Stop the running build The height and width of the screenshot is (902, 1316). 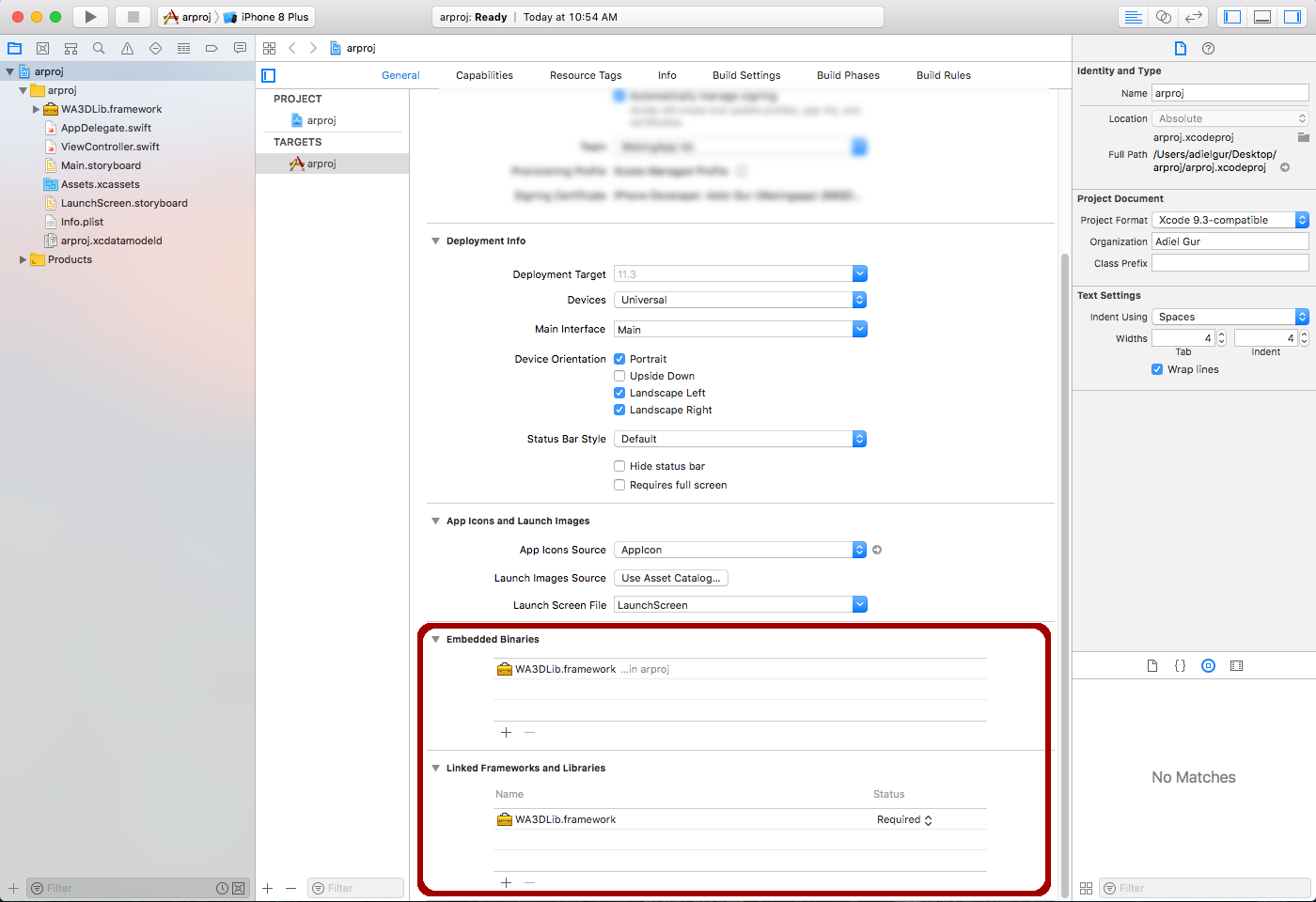tap(133, 17)
